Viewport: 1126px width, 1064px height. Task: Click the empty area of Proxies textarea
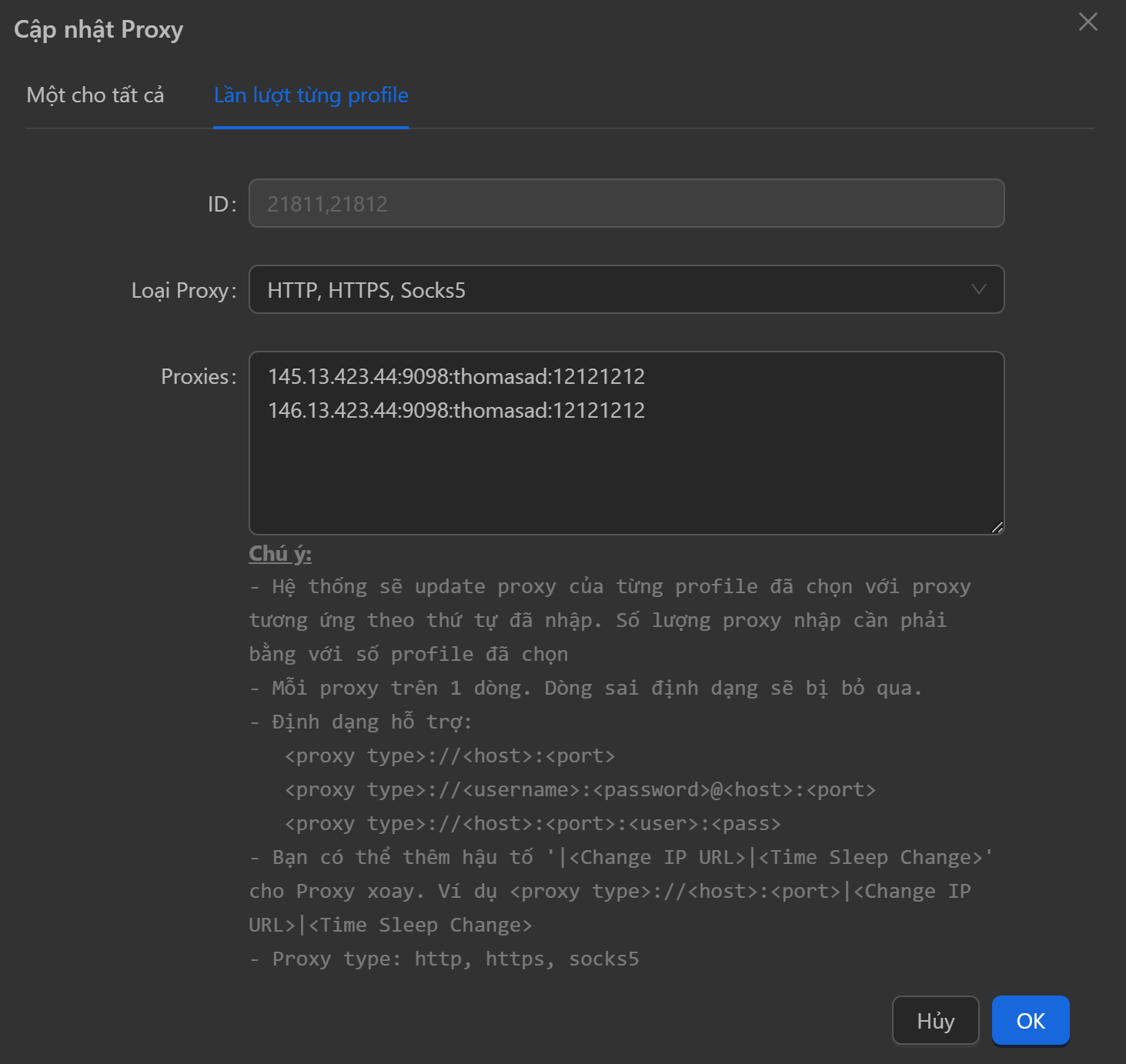626,477
